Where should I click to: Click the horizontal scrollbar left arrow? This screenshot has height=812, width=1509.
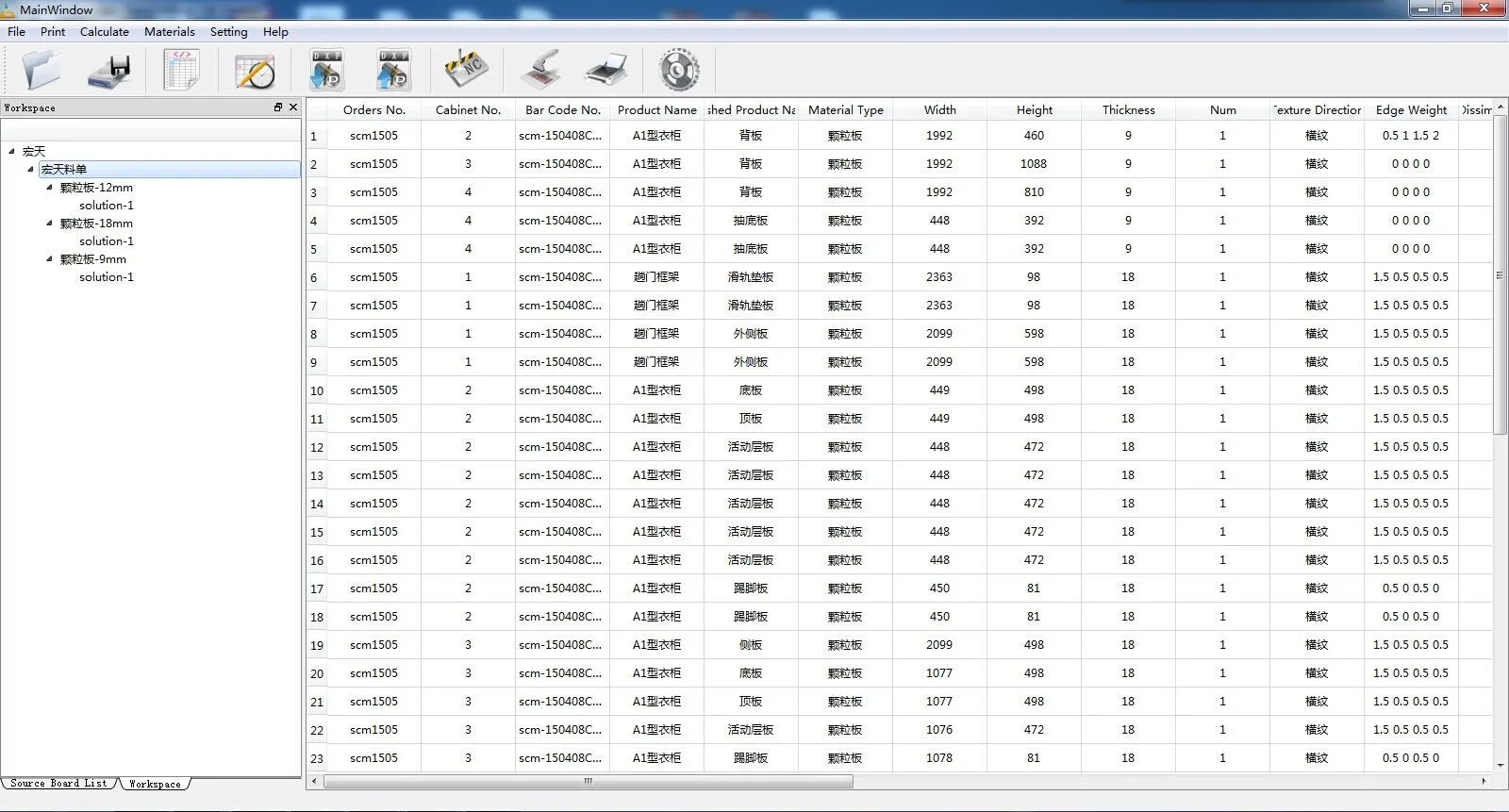pos(314,781)
